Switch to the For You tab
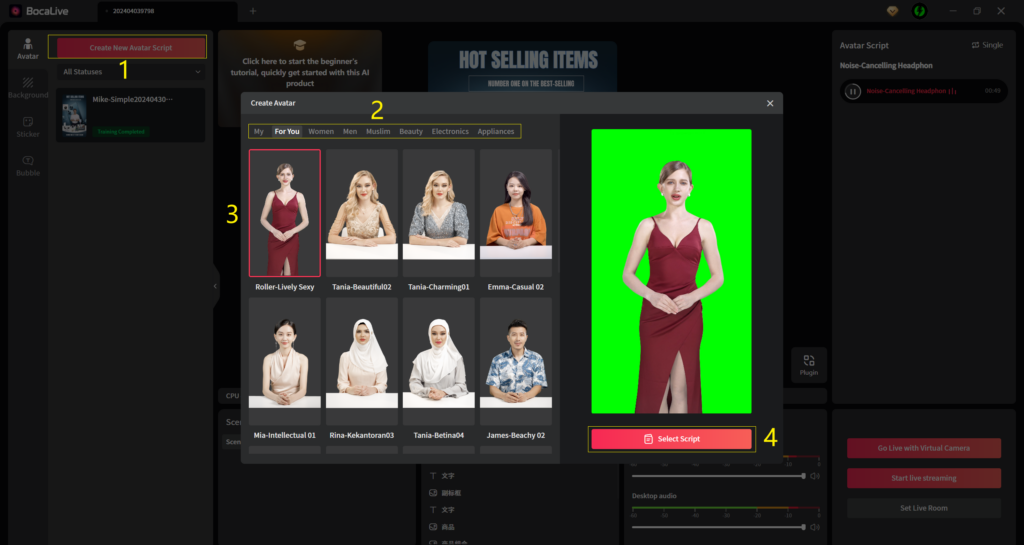 tap(287, 131)
